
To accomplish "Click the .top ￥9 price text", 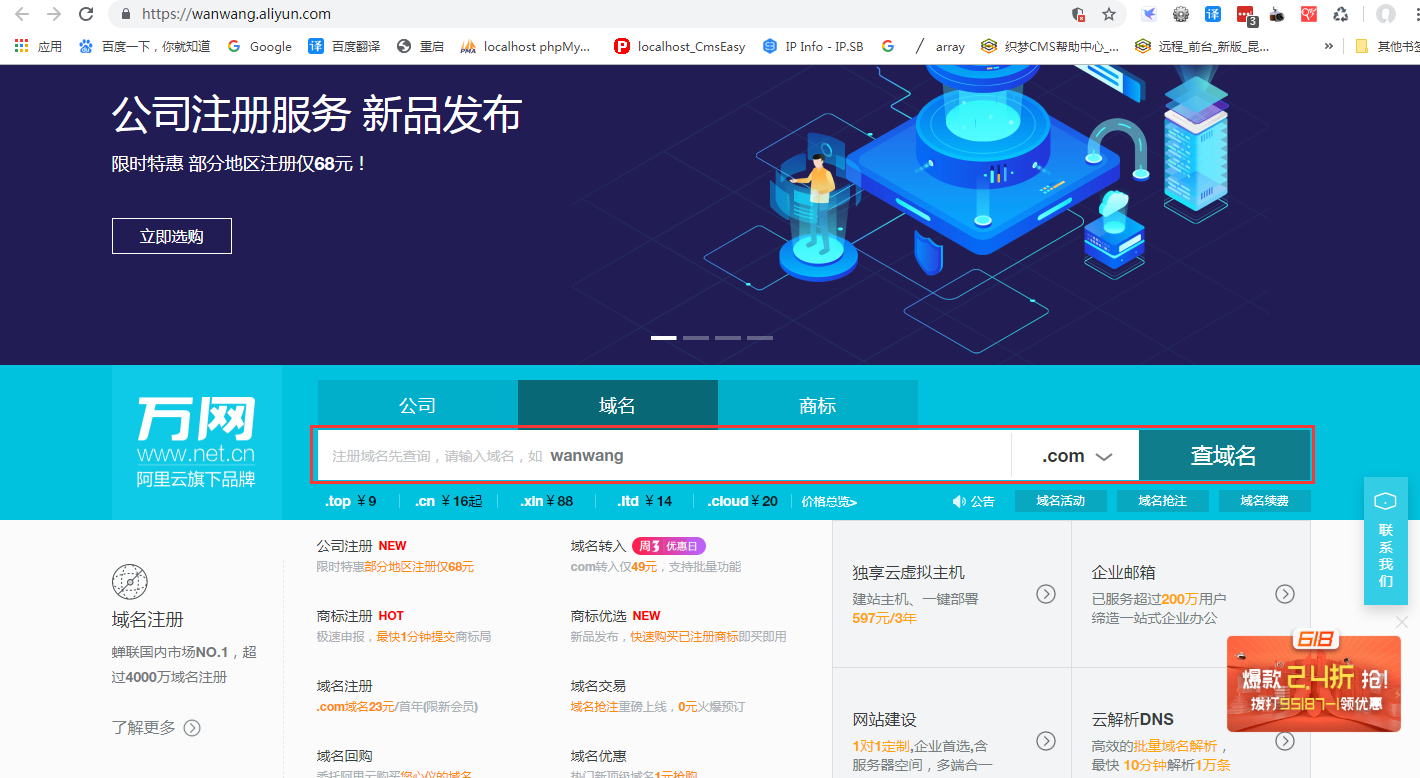I will click(x=351, y=501).
